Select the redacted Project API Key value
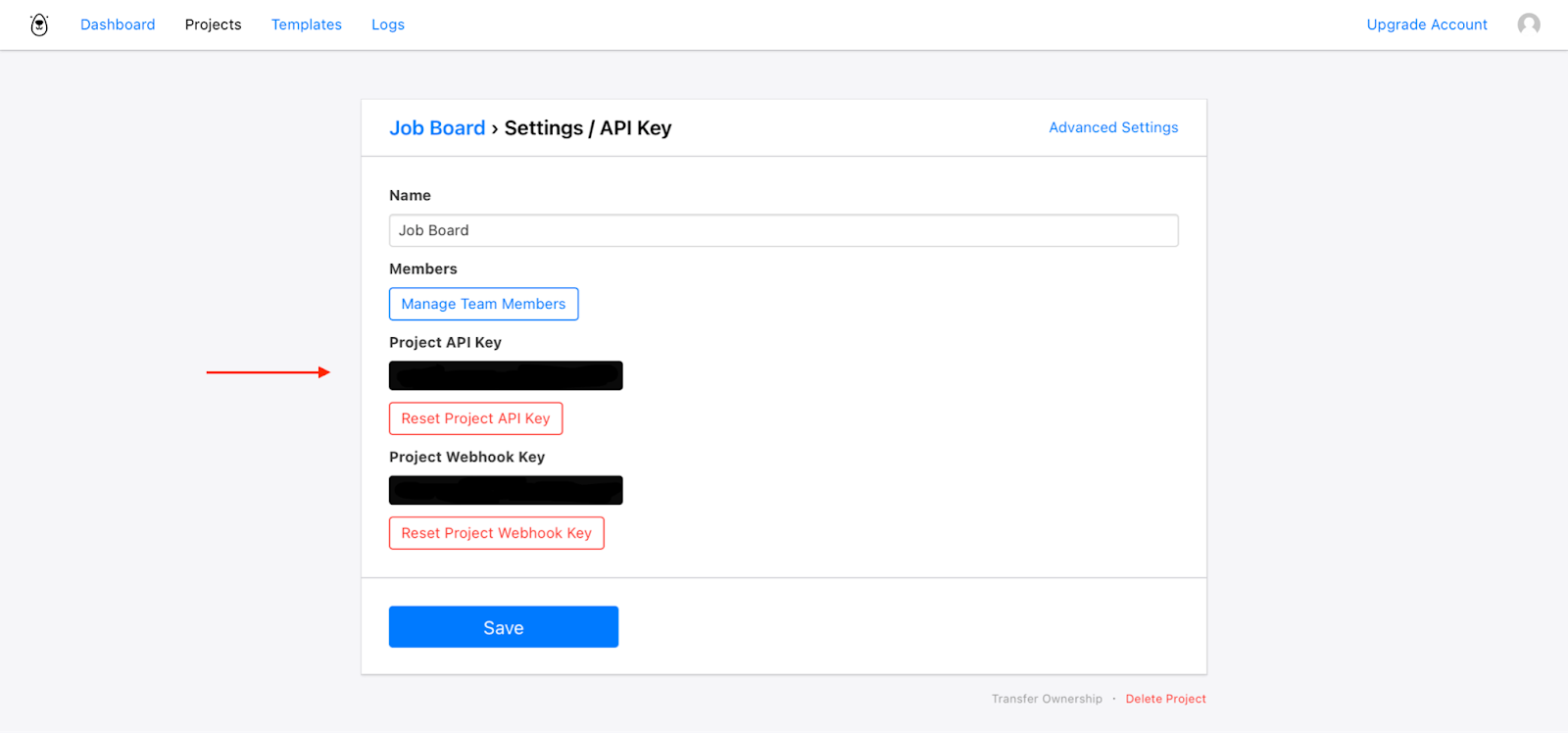Image resolution: width=1568 pixels, height=733 pixels. 506,375
